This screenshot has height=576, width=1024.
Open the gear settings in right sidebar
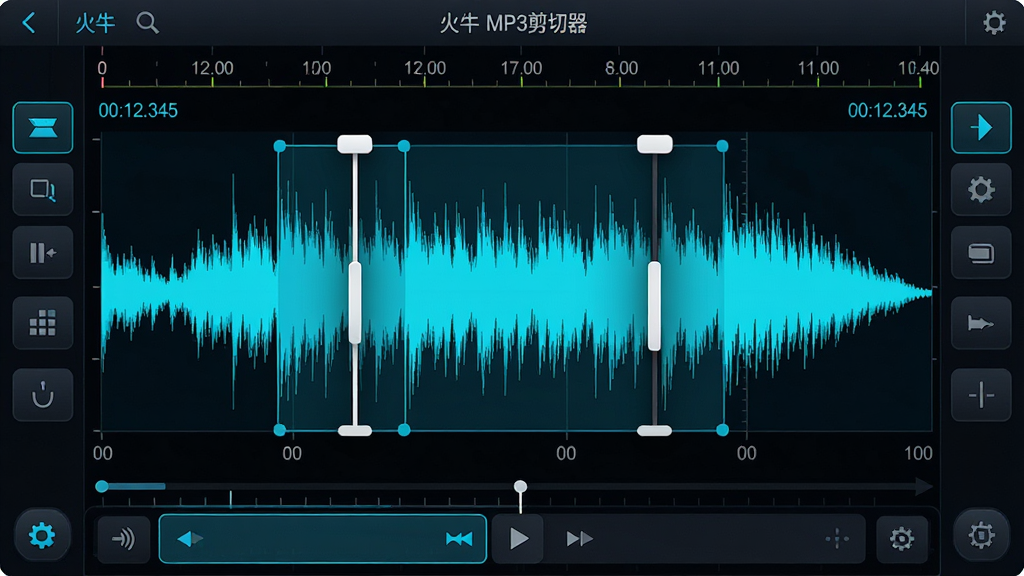tap(981, 190)
